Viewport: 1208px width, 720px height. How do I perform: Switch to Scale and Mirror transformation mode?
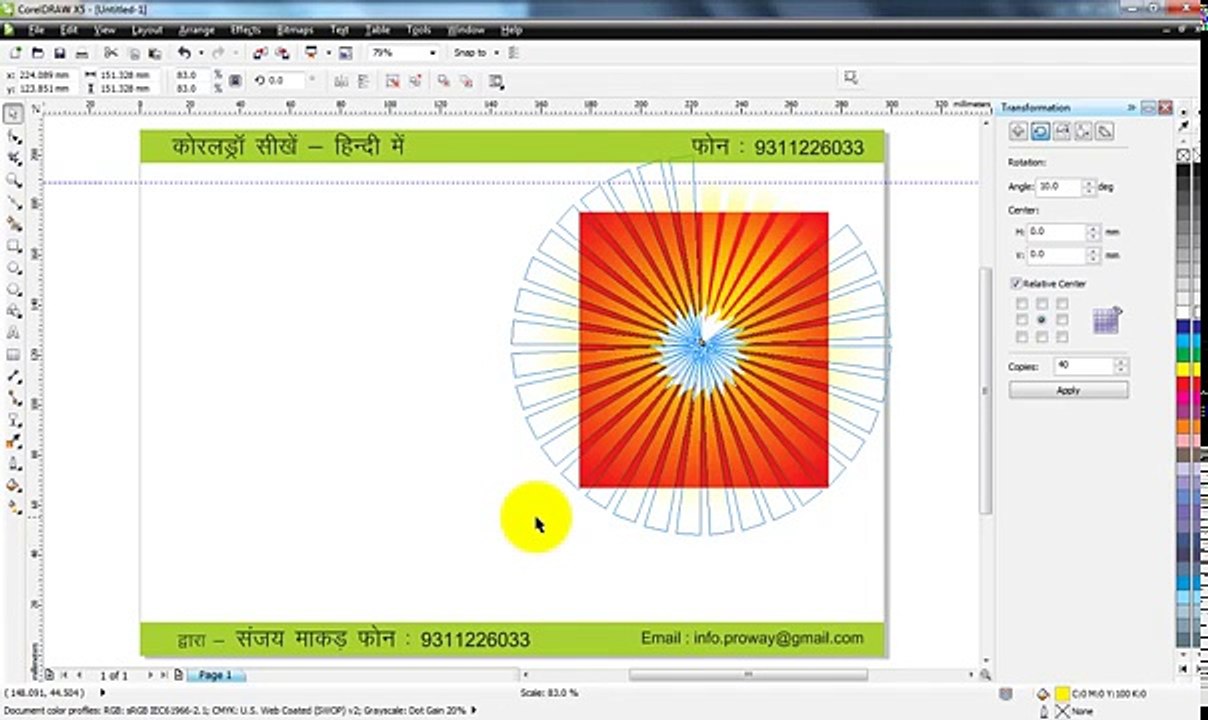click(x=1062, y=131)
